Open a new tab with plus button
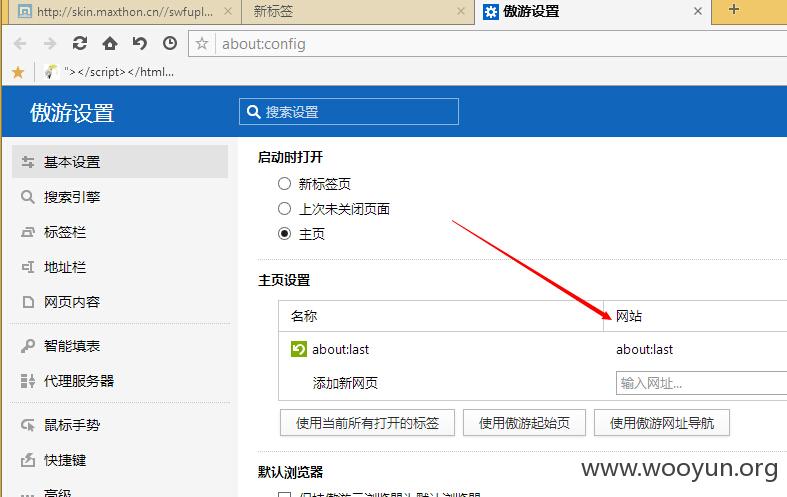The image size is (787, 497). [733, 10]
